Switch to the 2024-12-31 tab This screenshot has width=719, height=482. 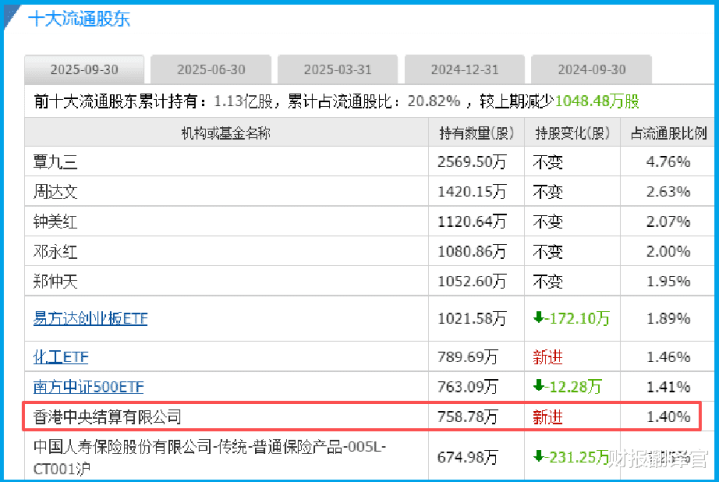[465, 69]
